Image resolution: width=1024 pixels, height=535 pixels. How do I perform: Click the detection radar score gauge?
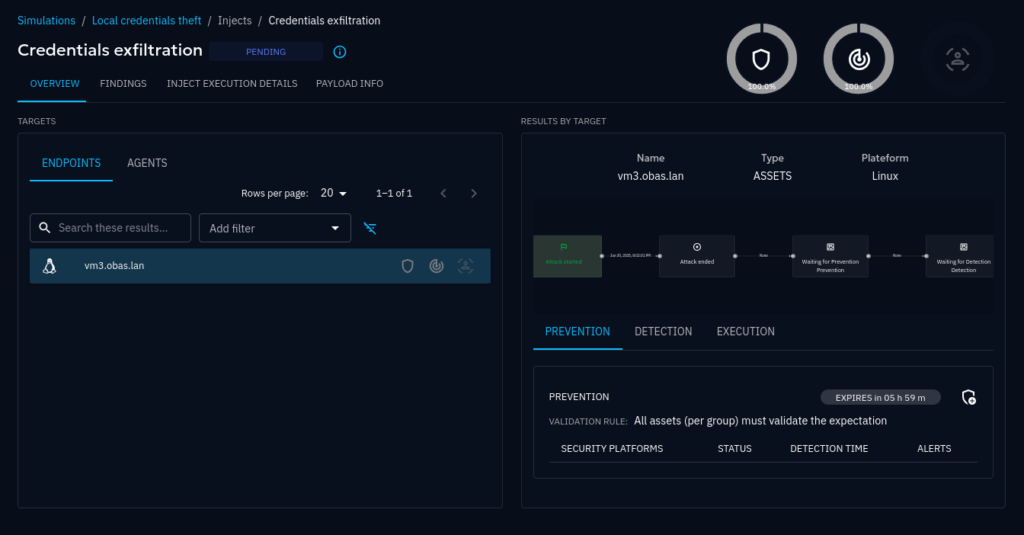tap(858, 59)
